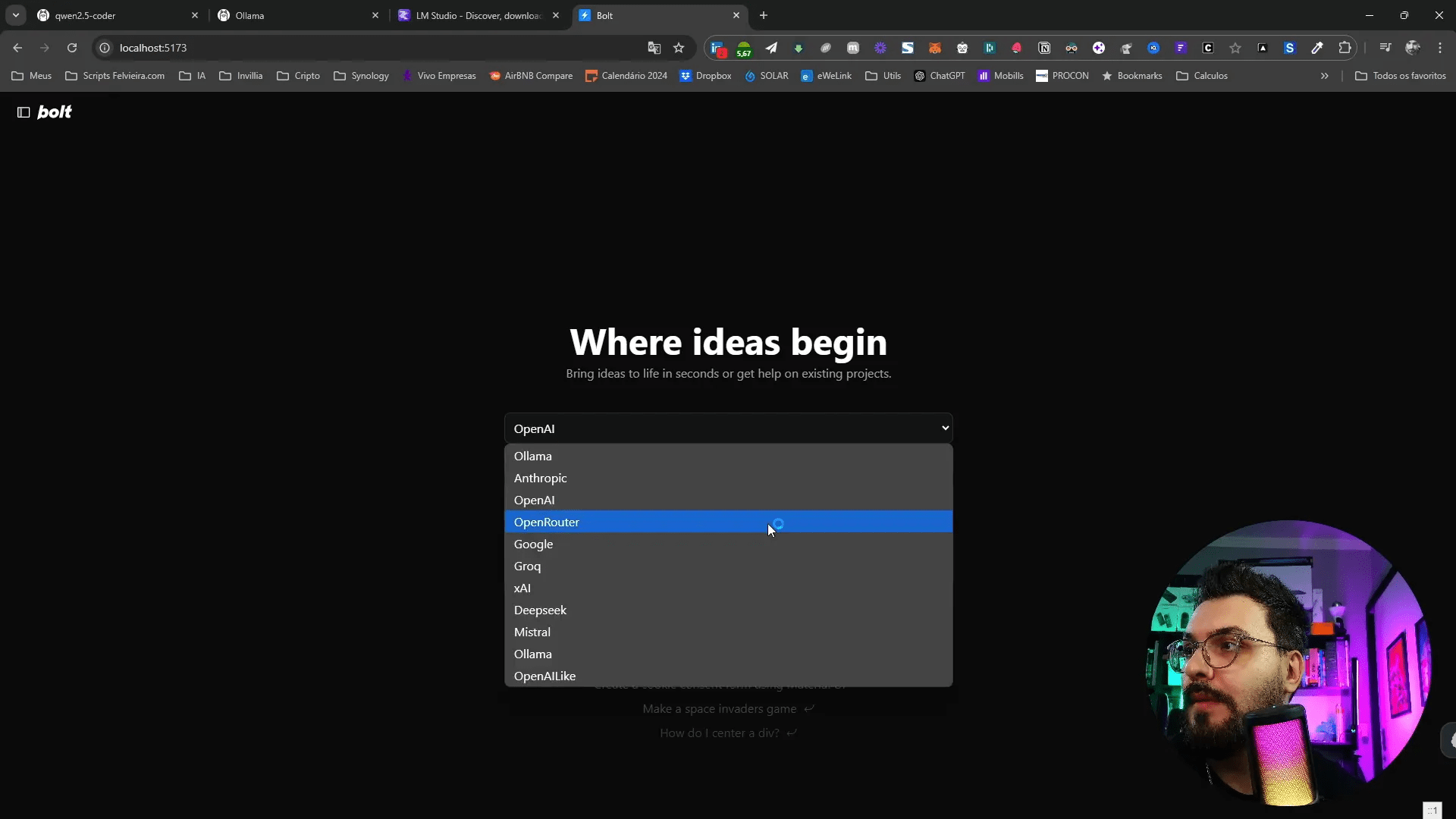Select Deepseek provider option
1456x819 pixels.
pos(728,610)
